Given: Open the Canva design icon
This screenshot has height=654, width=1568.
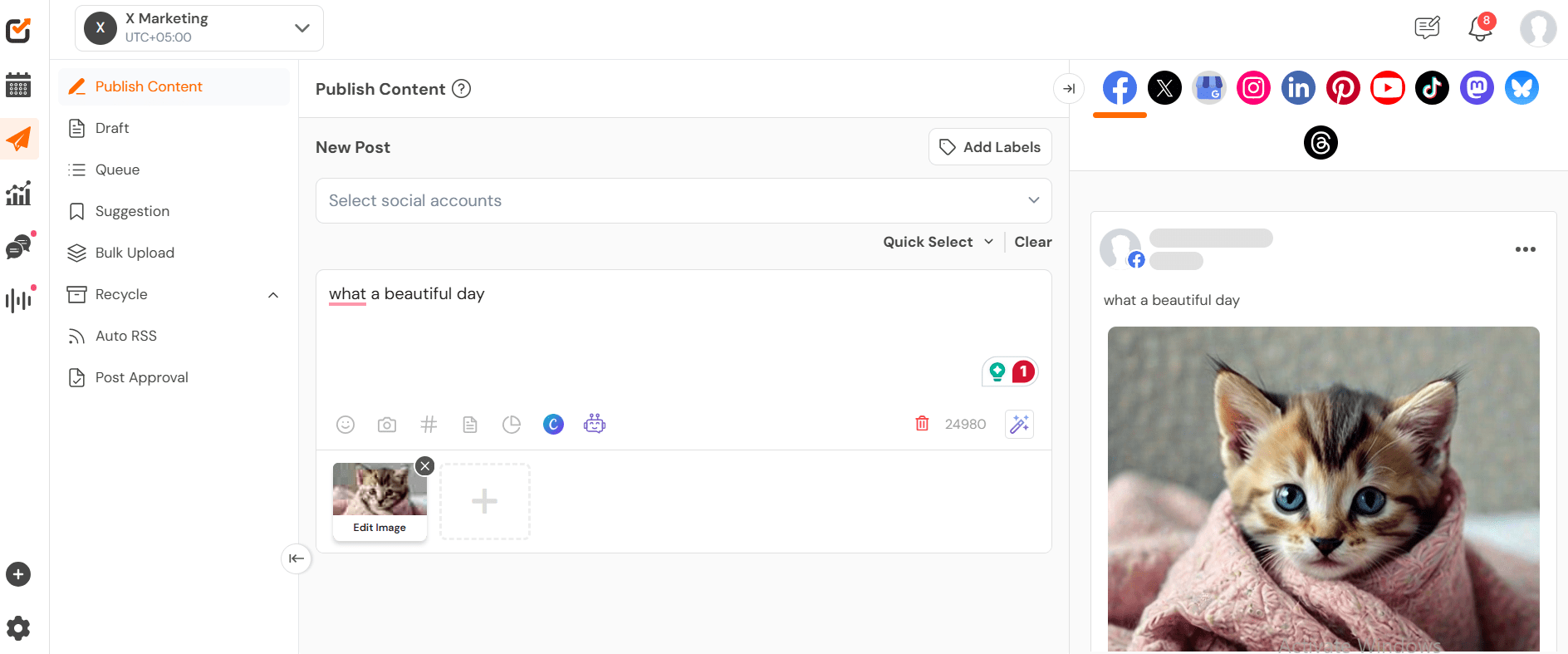Looking at the screenshot, I should [553, 425].
